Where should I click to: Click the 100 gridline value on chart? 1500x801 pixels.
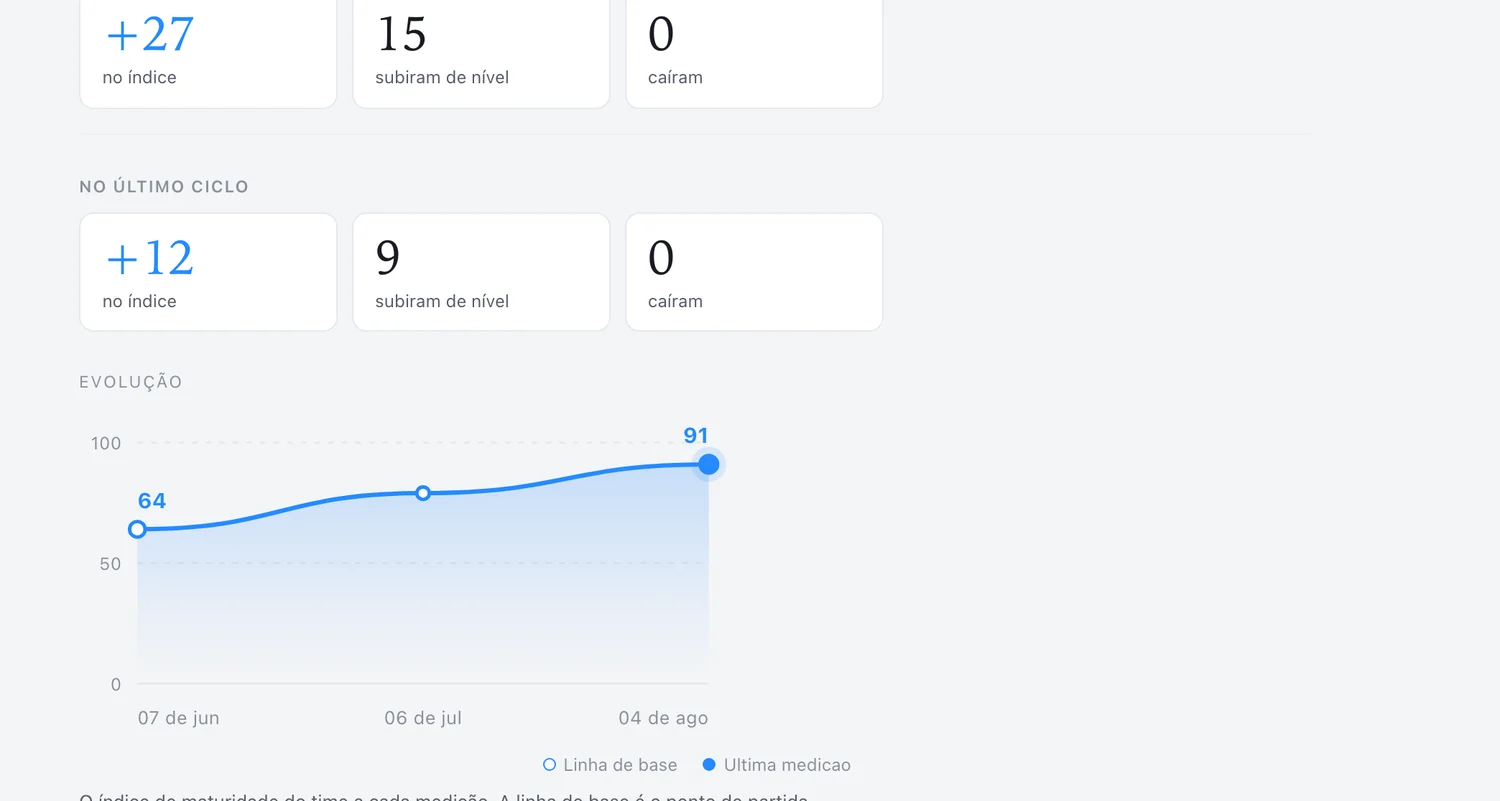coord(106,443)
